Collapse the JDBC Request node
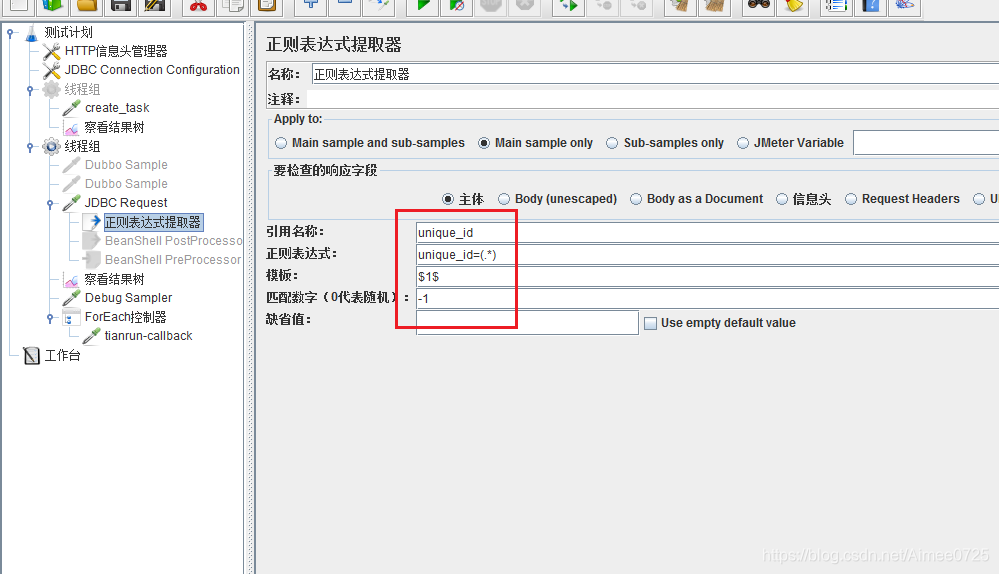The width and height of the screenshot is (999, 574). [50, 204]
